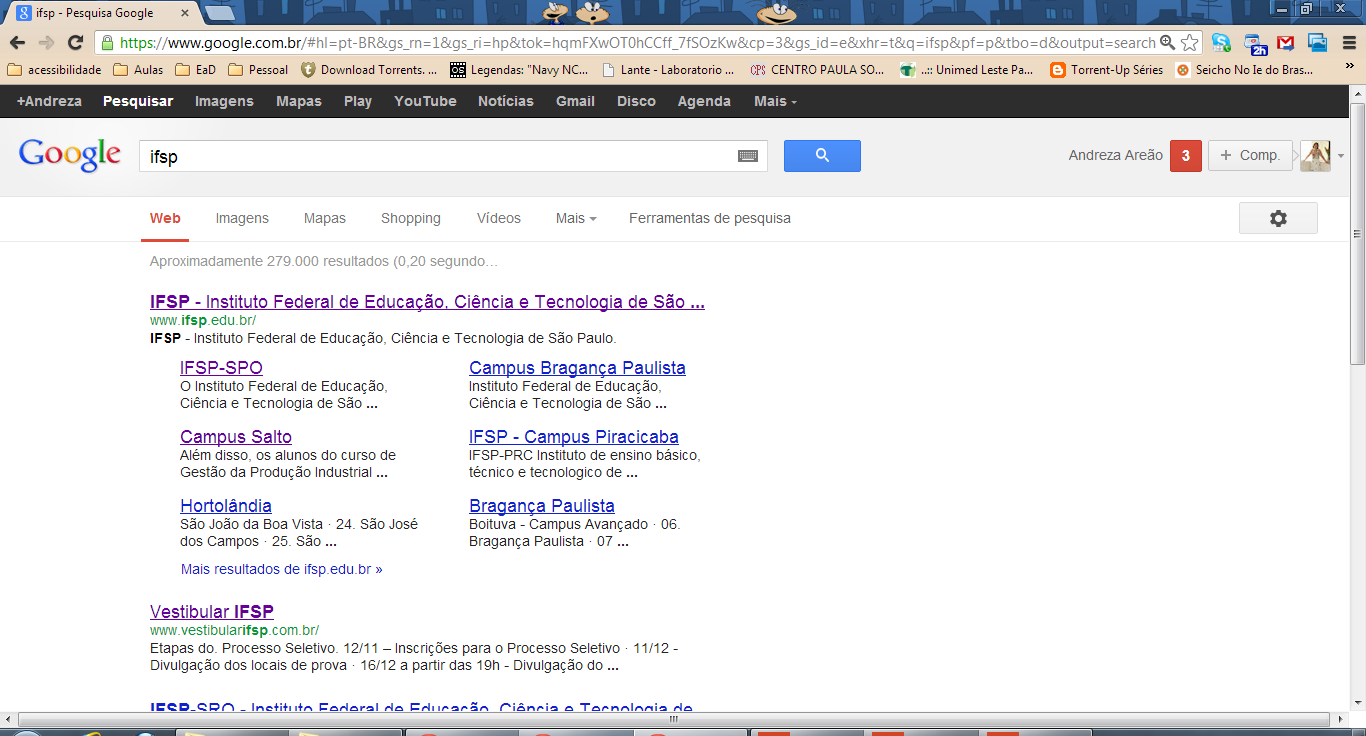1366x736 pixels.
Task: Open the Gmail send extension icon
Action: (x=1286, y=43)
